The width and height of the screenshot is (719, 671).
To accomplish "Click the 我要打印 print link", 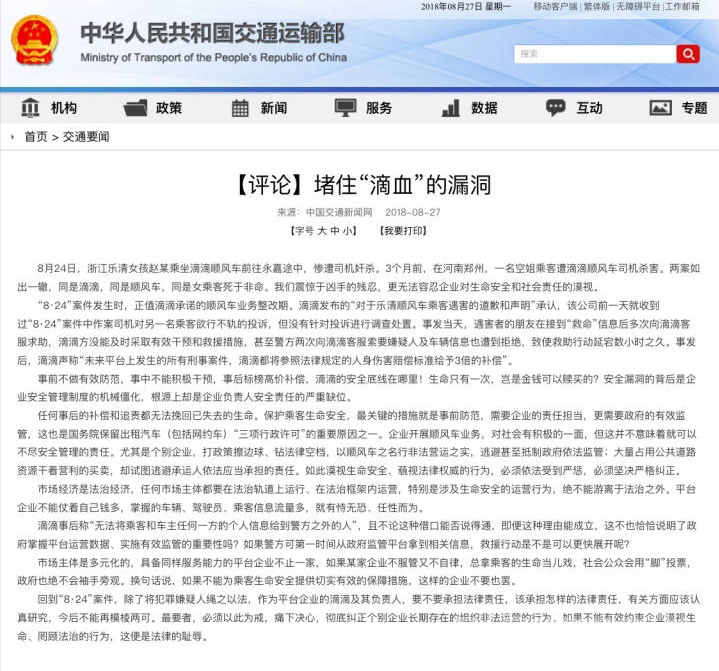I will [x=403, y=231].
